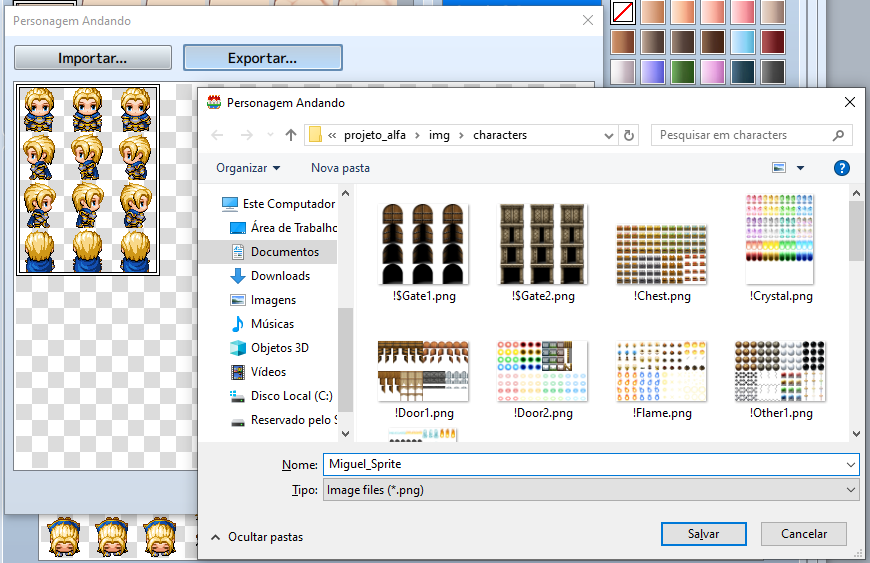Click Cancelar to dismiss the dialog
The height and width of the screenshot is (563, 870).
(x=803, y=534)
